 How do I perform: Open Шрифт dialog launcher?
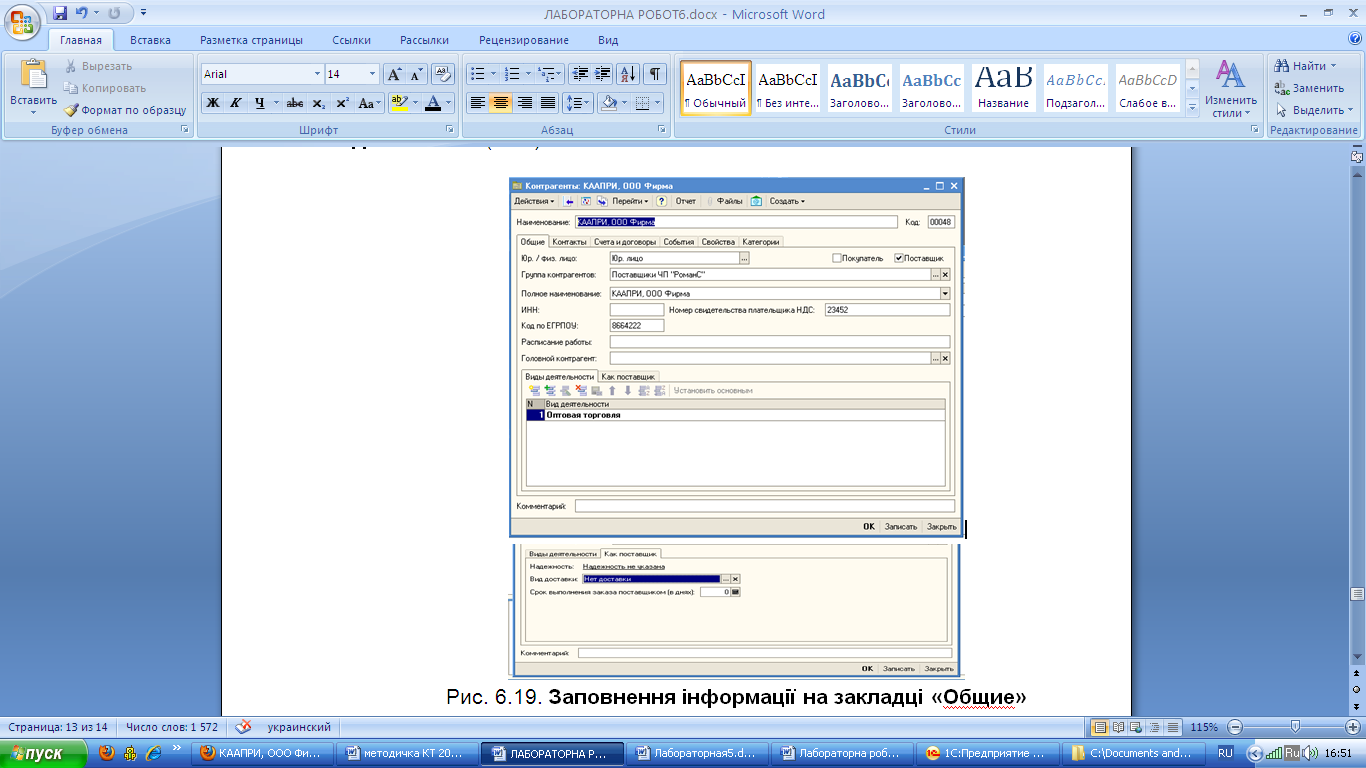pyautogui.click(x=449, y=130)
